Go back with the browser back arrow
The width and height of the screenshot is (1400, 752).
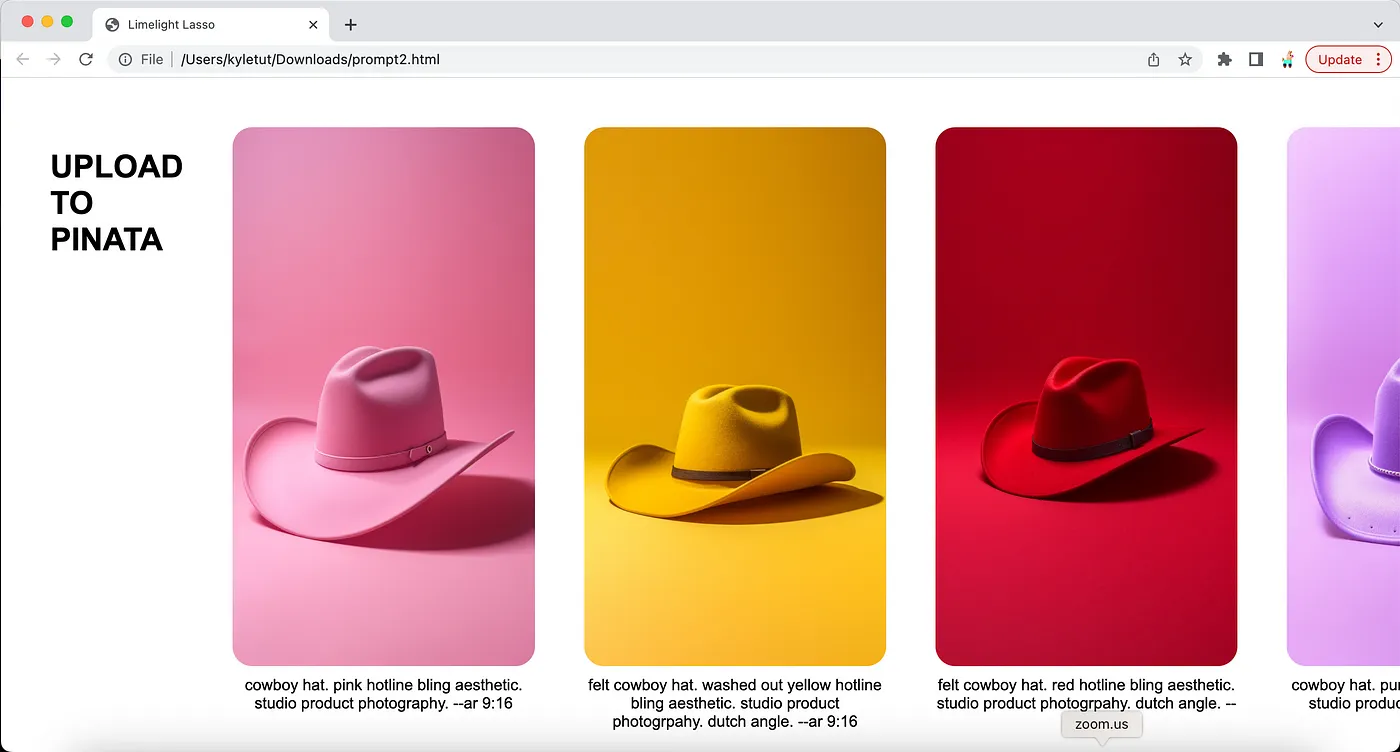[23, 60]
